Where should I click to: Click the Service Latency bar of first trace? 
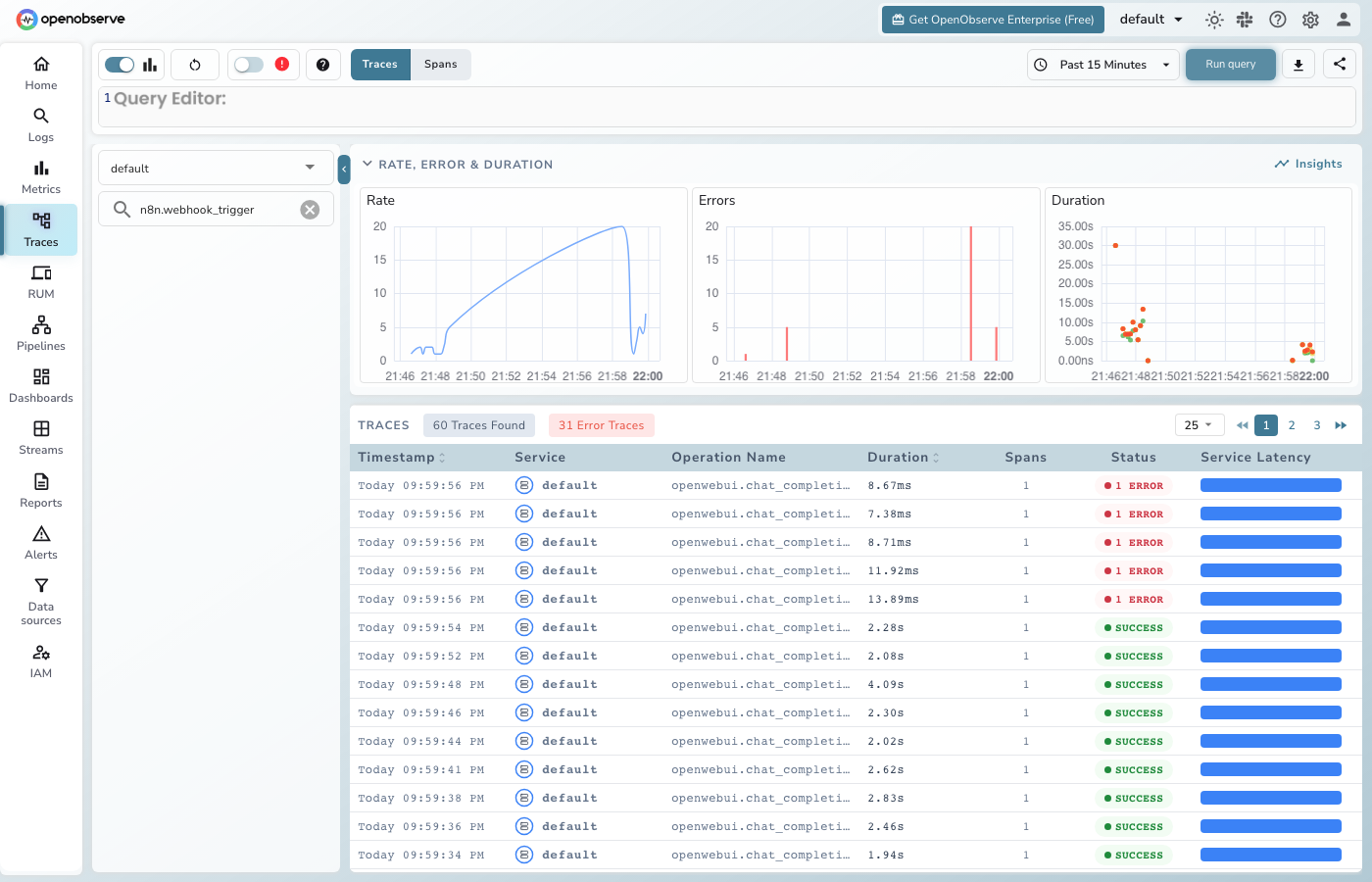tap(1270, 484)
